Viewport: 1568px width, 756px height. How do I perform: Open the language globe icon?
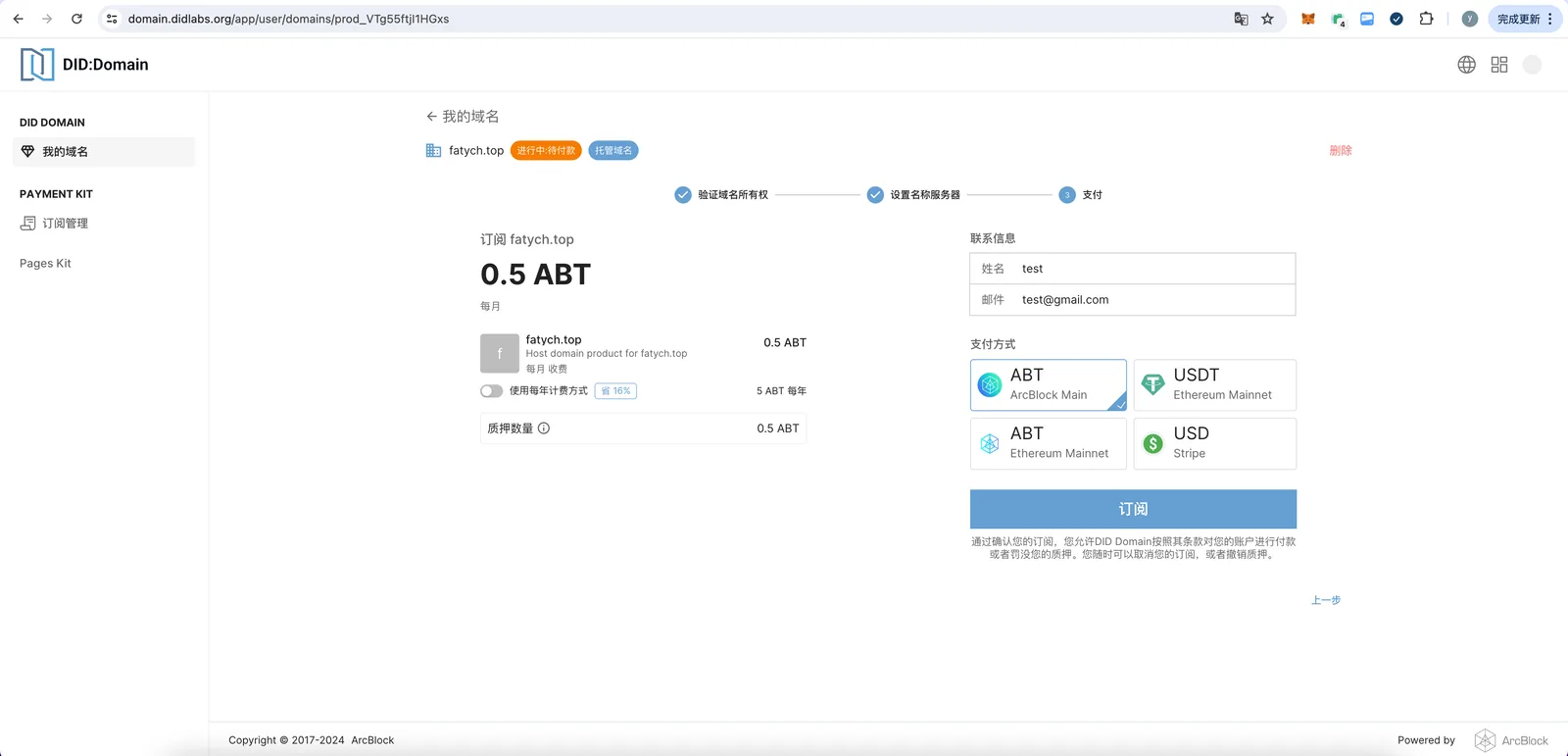1466,65
